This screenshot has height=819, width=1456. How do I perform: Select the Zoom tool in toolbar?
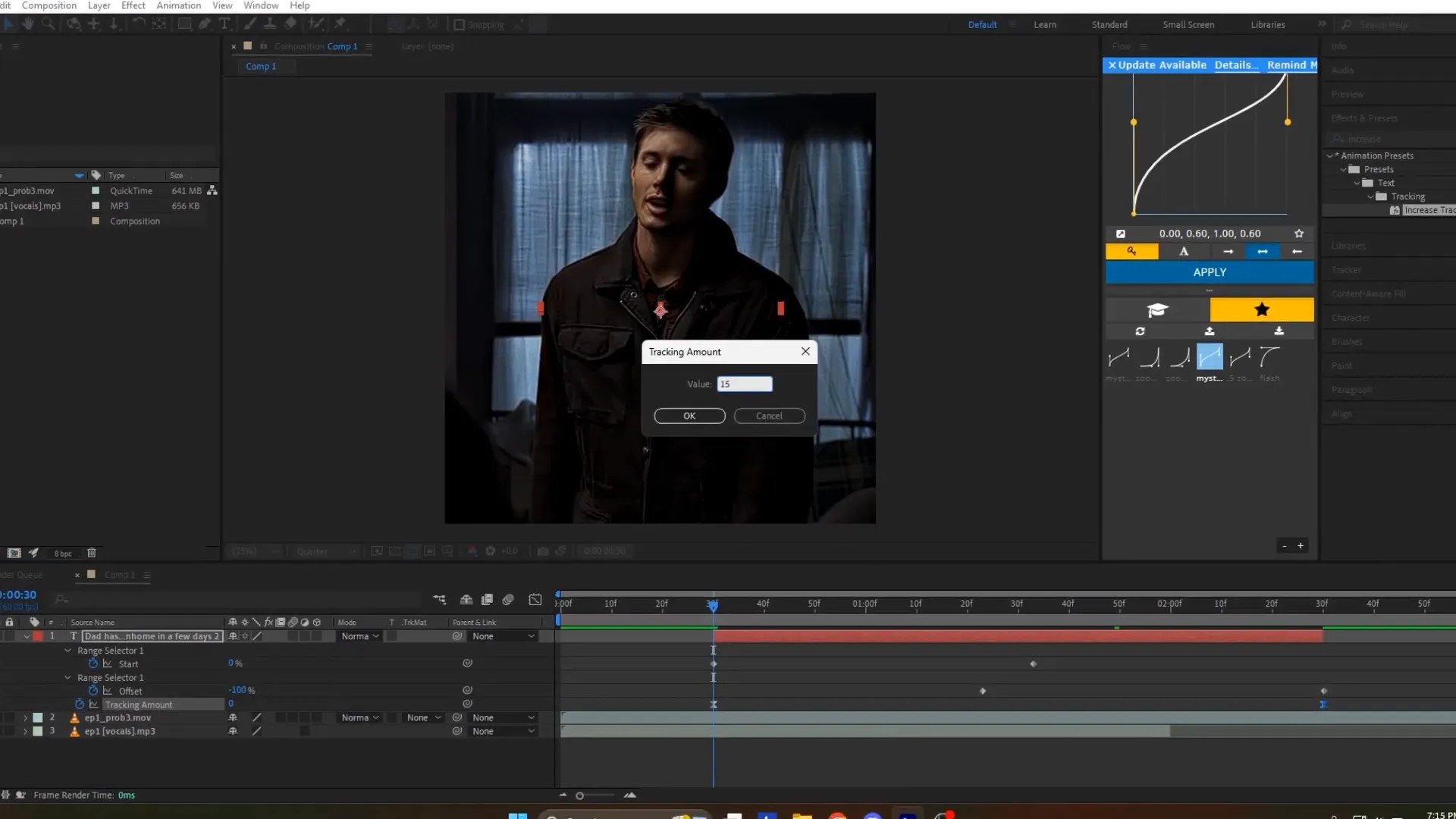[x=48, y=24]
